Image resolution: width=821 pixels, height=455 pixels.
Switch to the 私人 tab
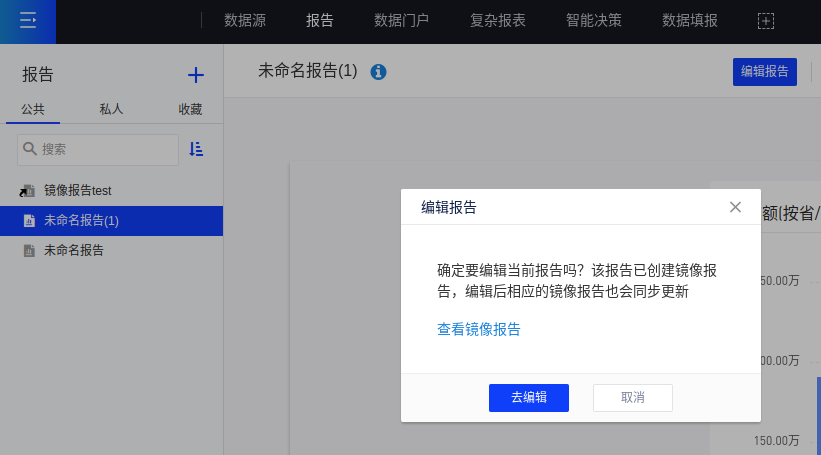pos(111,109)
